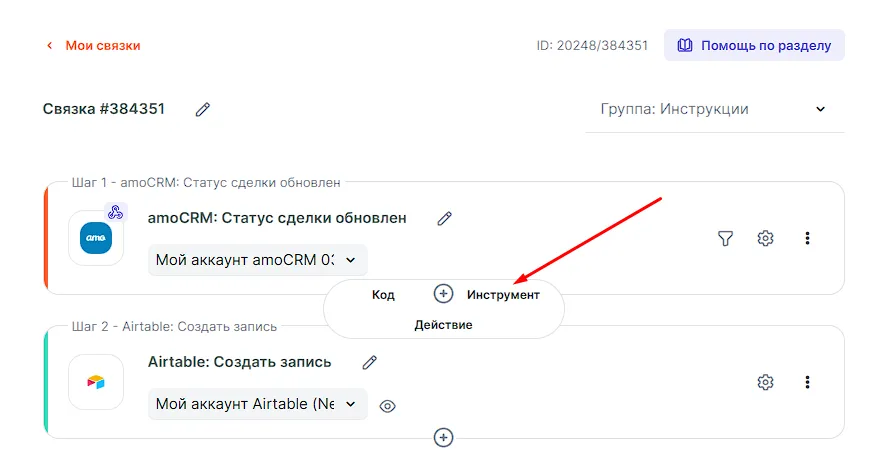Screen dimensions: 889x450
Task: Open three-dot menu for amoCRM step
Action: click(807, 238)
